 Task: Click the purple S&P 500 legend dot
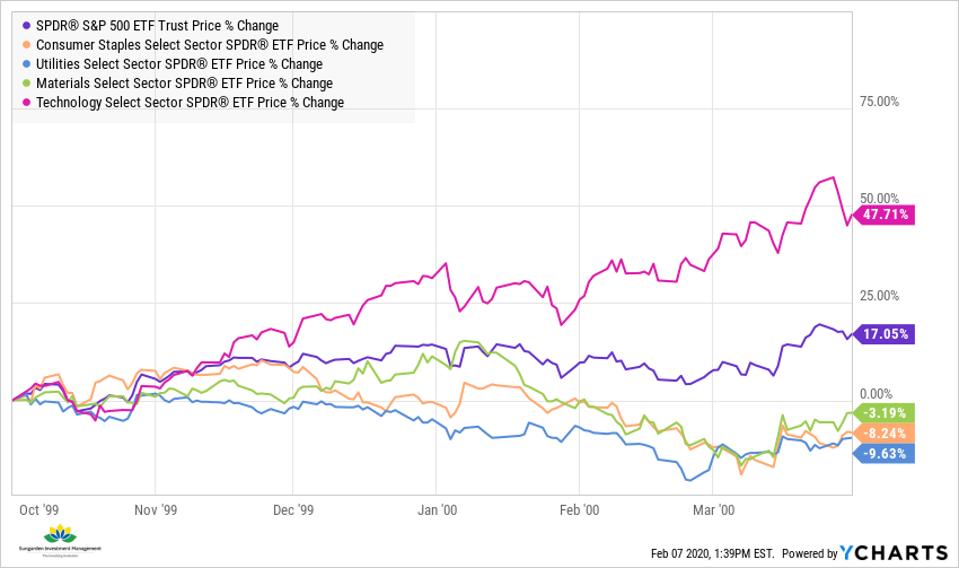point(25,25)
